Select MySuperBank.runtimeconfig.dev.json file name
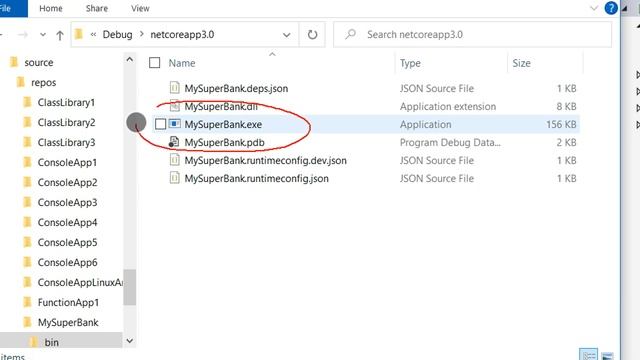640x360 pixels. coord(265,160)
